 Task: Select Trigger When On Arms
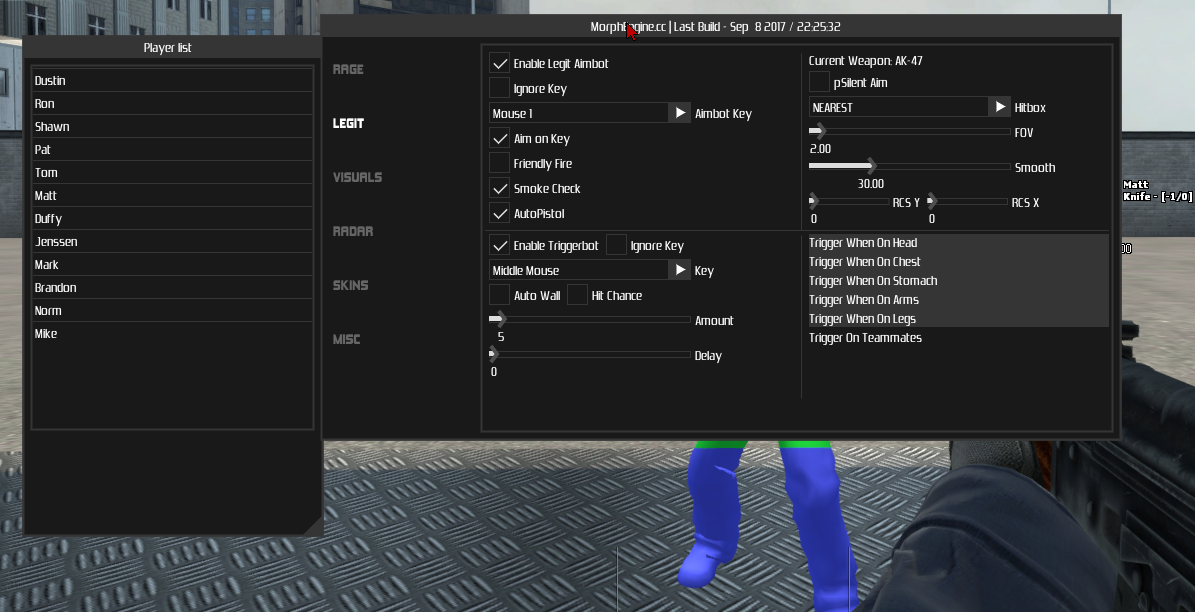pos(959,300)
